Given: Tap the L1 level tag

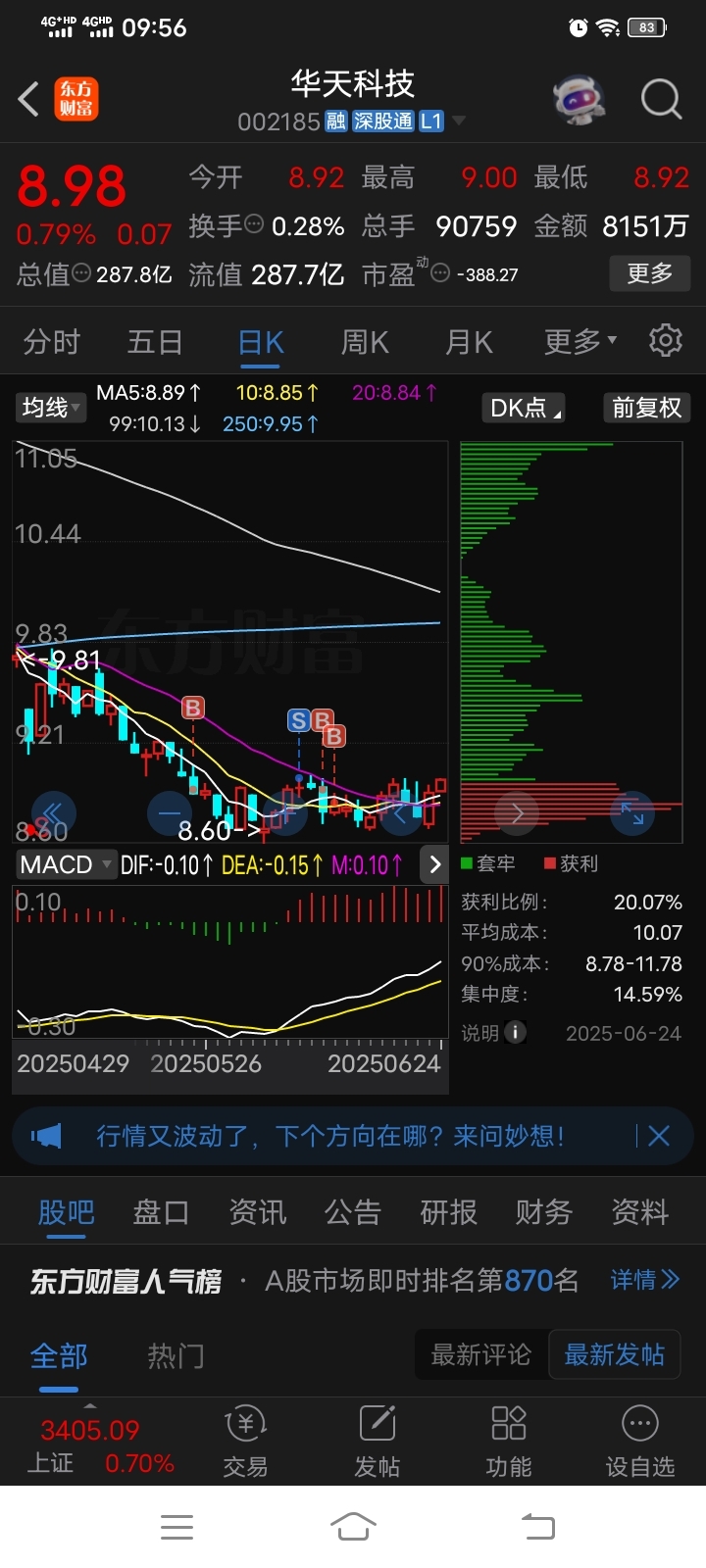Looking at the screenshot, I should click(x=431, y=122).
